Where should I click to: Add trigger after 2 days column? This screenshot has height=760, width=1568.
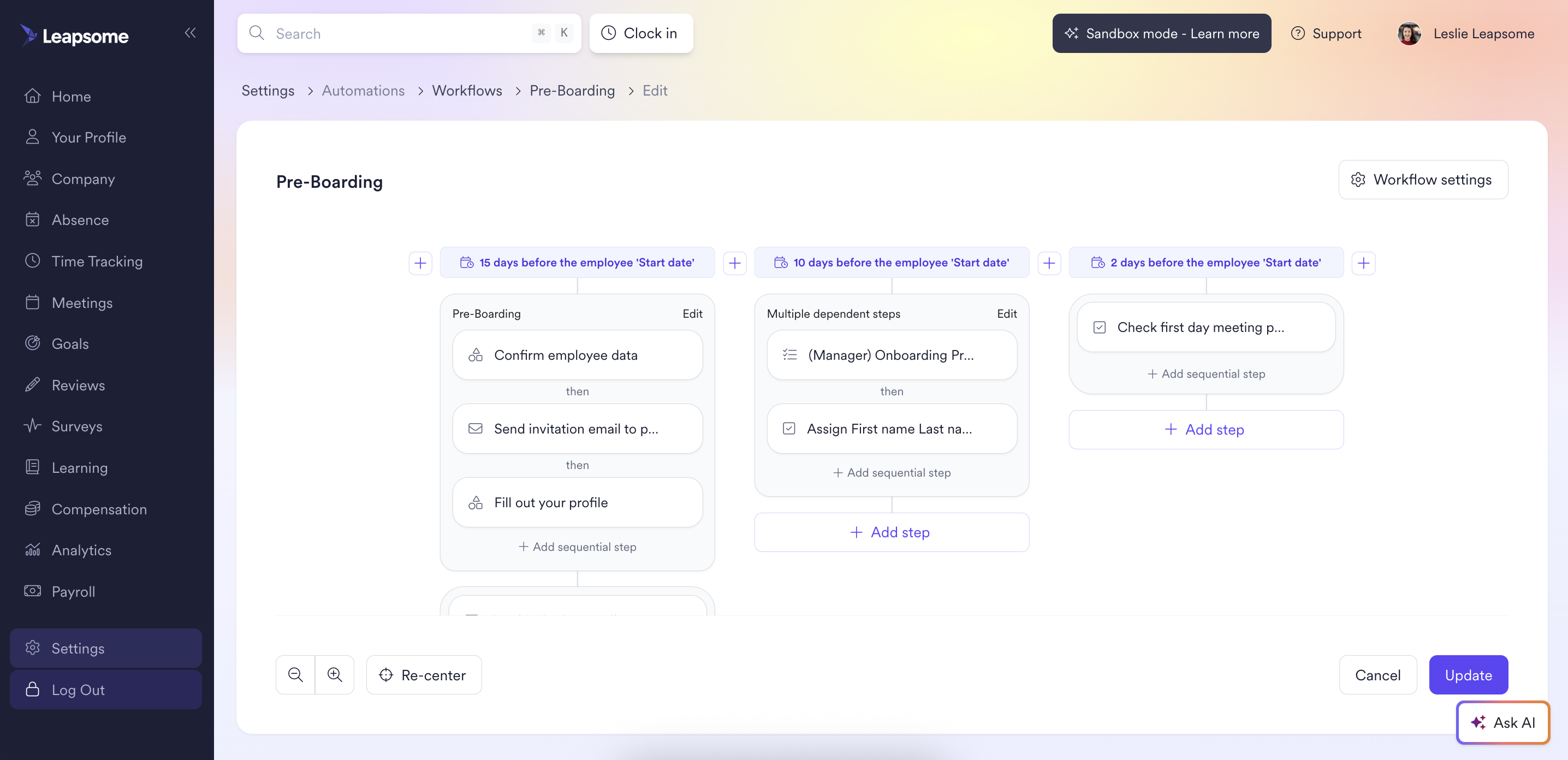click(1363, 263)
